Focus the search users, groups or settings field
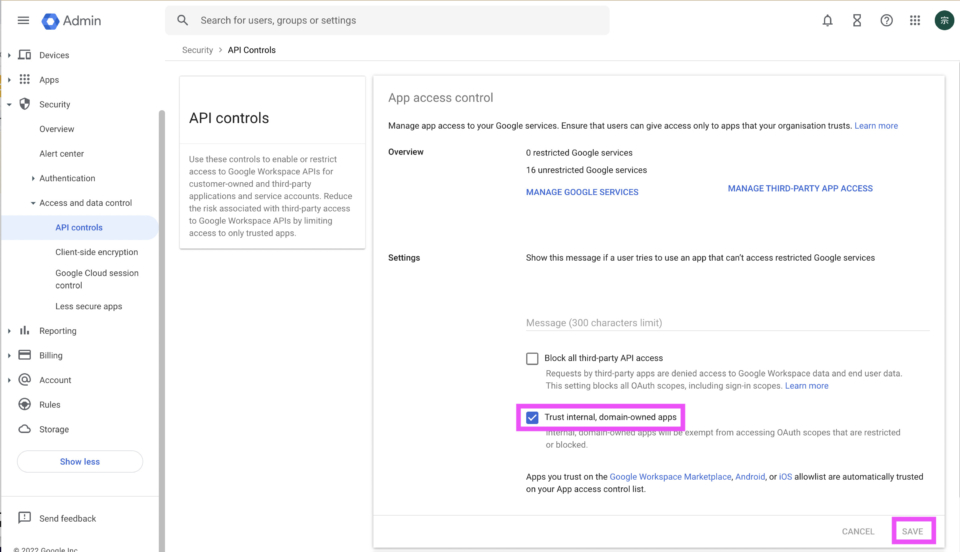The image size is (960, 552). click(387, 20)
